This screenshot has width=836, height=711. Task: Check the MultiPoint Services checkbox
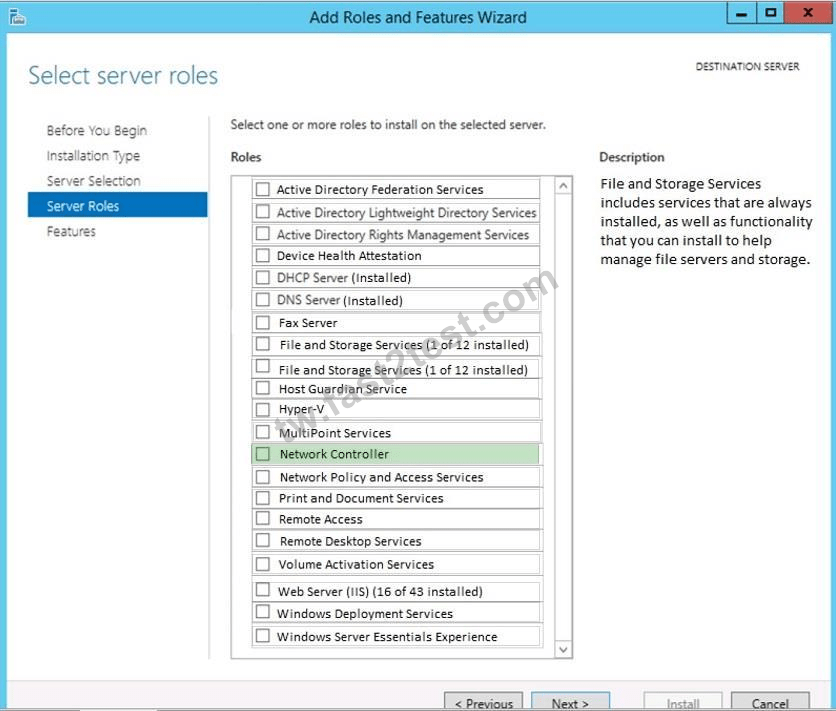point(263,431)
